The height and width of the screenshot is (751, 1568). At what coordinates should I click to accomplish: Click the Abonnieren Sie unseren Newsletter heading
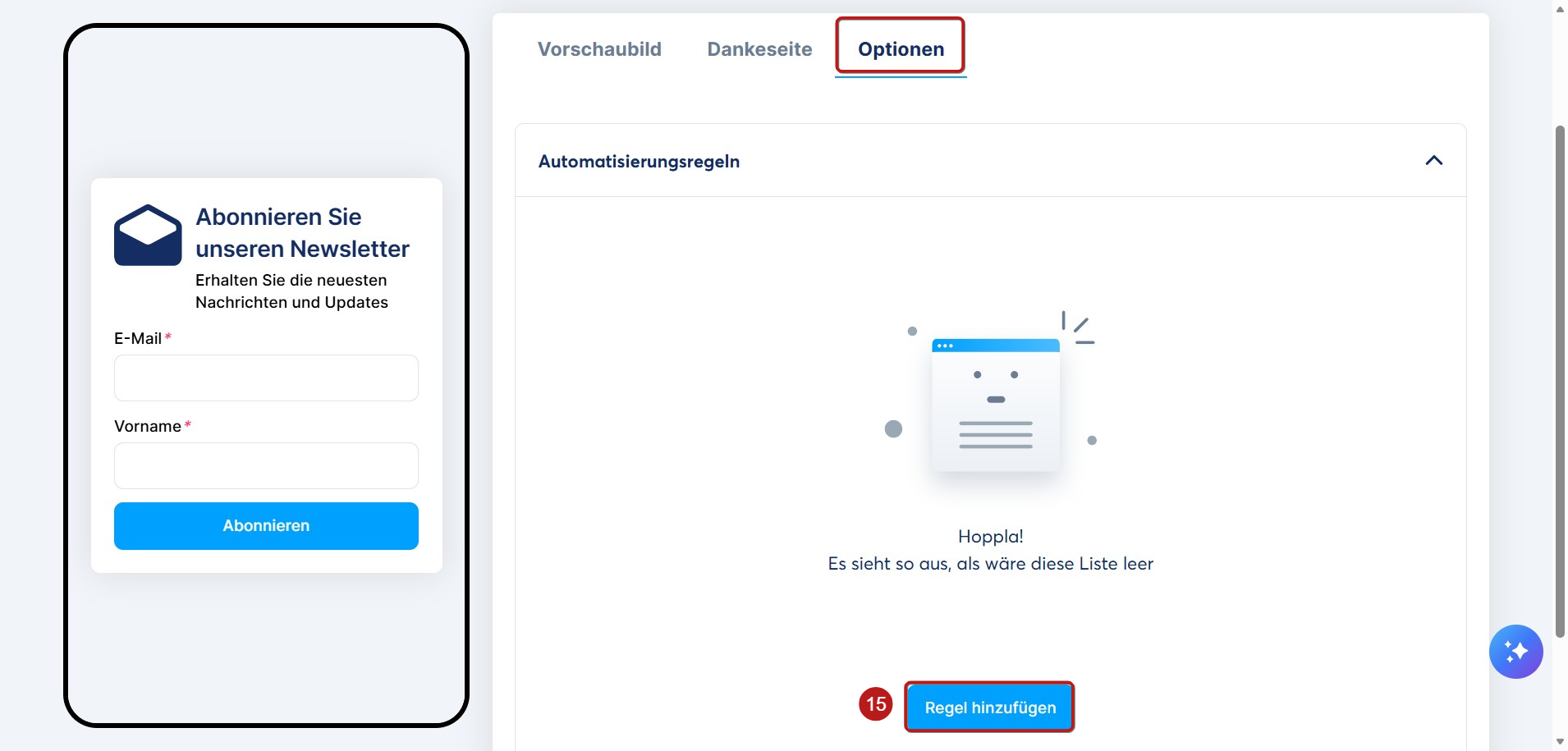[302, 233]
